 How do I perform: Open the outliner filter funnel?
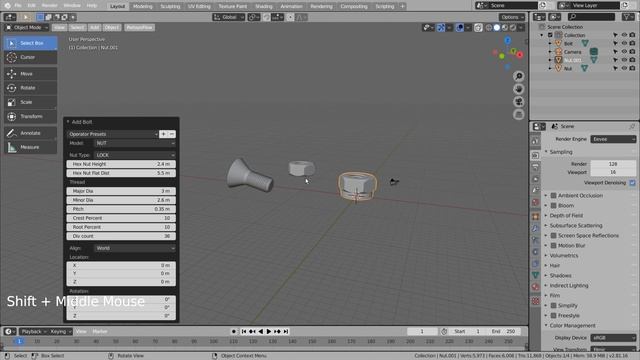628,17
